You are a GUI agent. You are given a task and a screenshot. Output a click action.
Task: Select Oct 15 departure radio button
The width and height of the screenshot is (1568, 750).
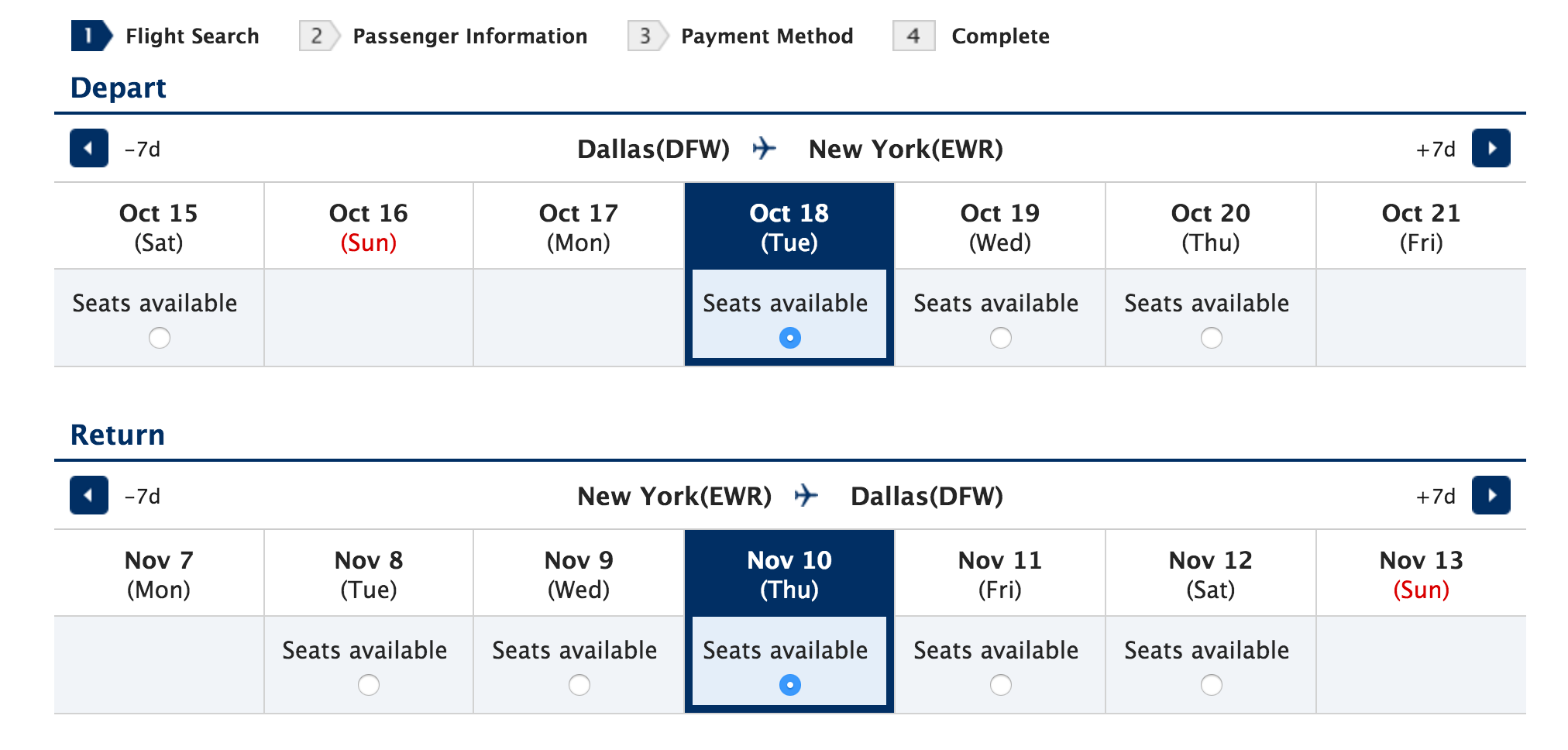(x=160, y=338)
